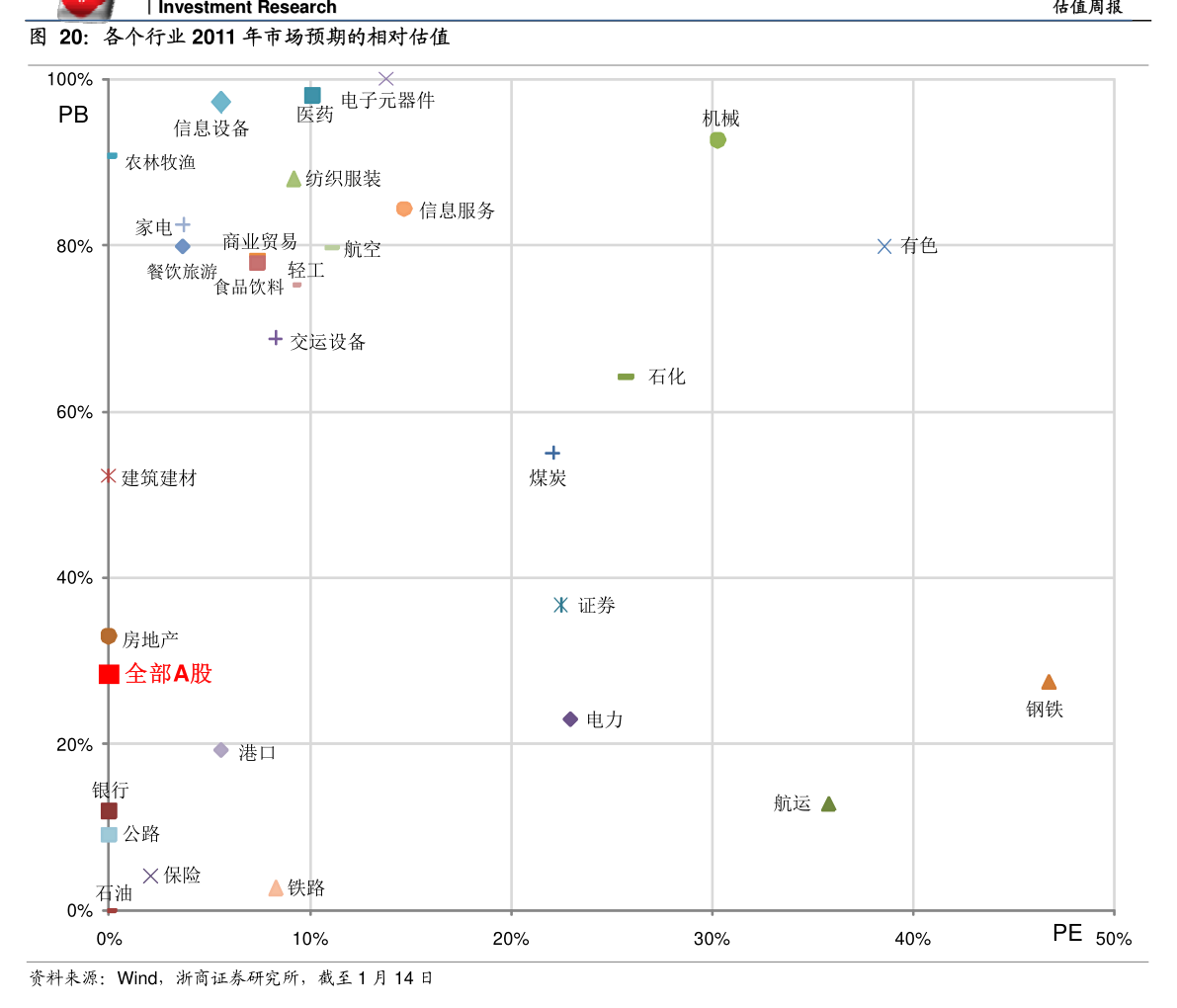1177x1008 pixels.
Task: Click the teal diamond for 信息设备
Action: point(220,102)
